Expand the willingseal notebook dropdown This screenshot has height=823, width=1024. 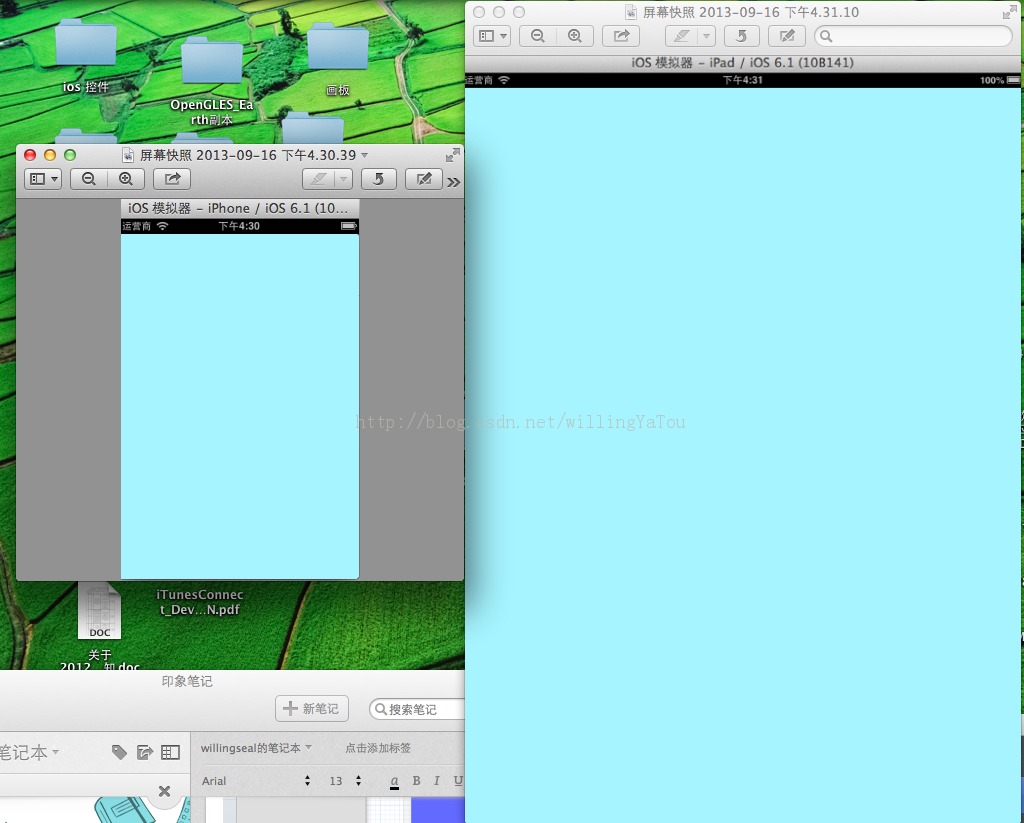pyautogui.click(x=256, y=748)
